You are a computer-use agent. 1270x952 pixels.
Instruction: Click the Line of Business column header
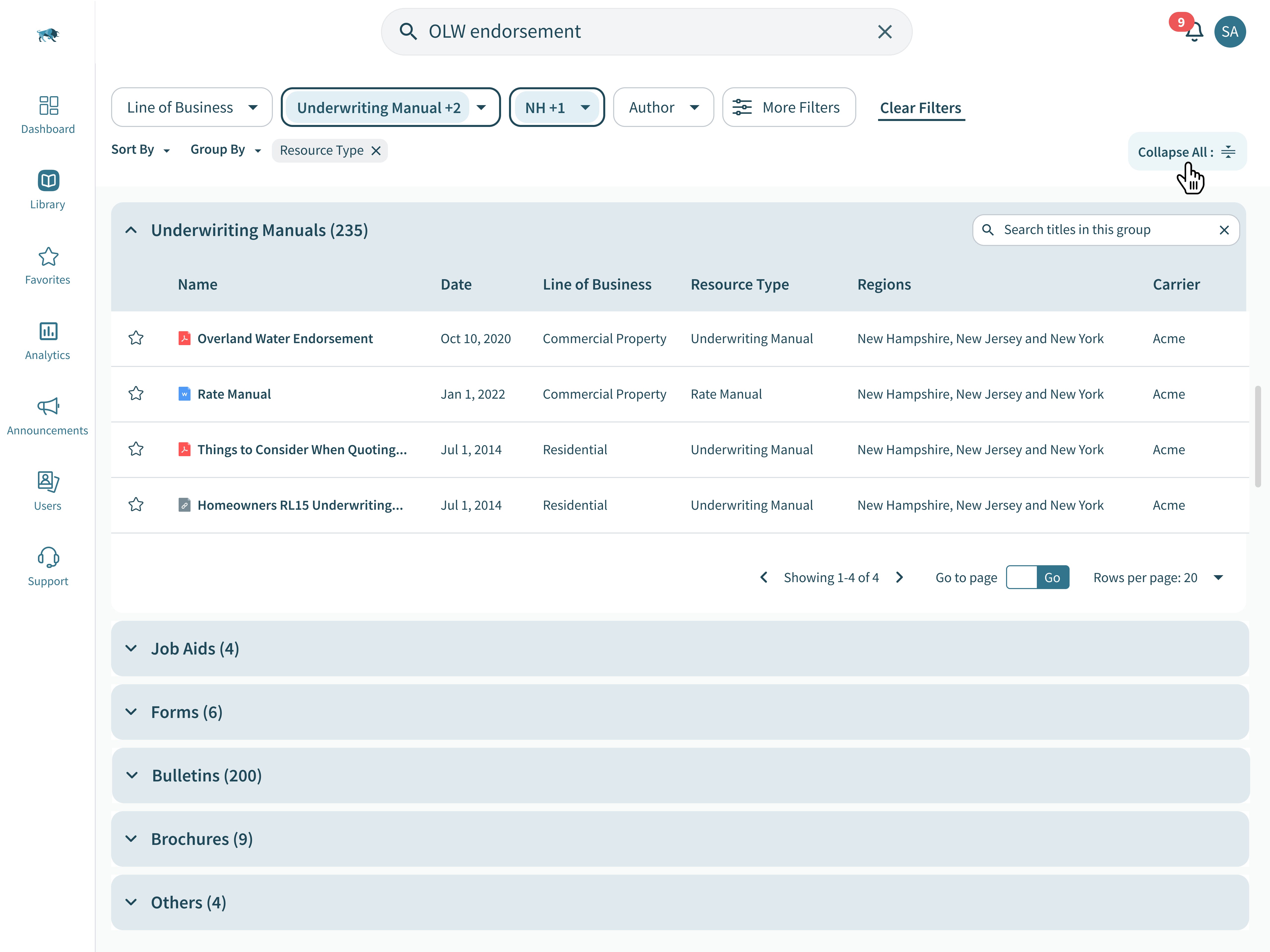click(x=597, y=284)
